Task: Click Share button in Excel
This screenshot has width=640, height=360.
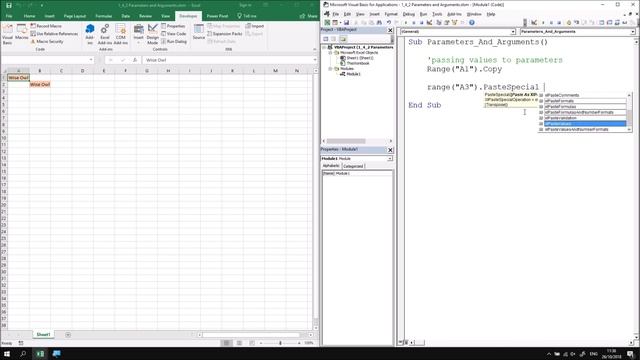Action: click(x=309, y=16)
